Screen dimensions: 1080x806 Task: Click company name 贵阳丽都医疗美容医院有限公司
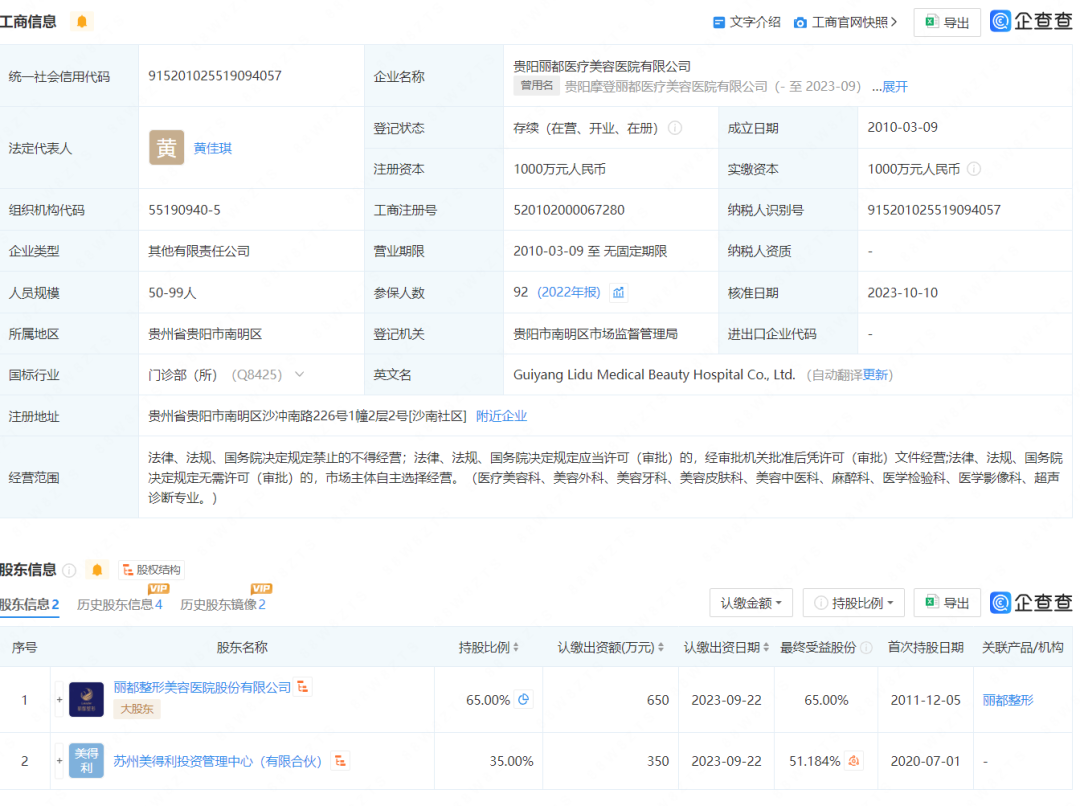point(602,66)
